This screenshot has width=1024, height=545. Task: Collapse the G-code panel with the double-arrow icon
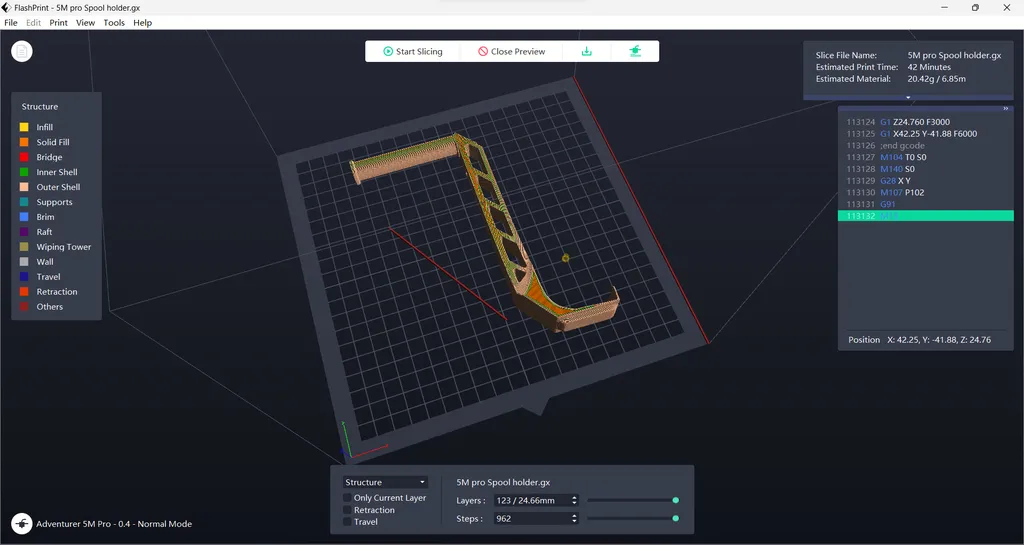[x=1006, y=109]
